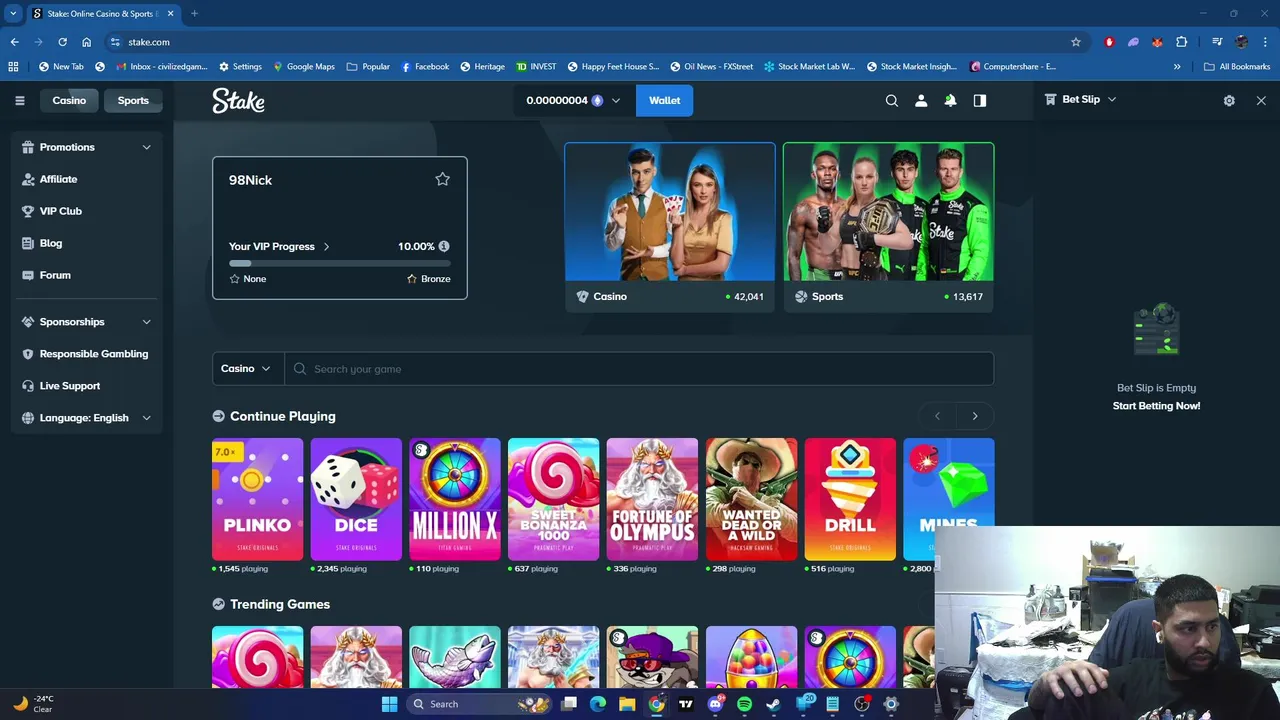1280x720 pixels.
Task: Open the Microsoft Edge taskbar icon
Action: click(598, 704)
